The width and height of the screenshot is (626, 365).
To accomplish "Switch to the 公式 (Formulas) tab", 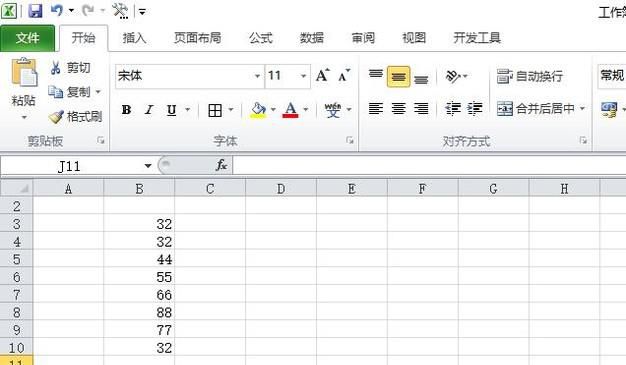I will (x=261, y=38).
